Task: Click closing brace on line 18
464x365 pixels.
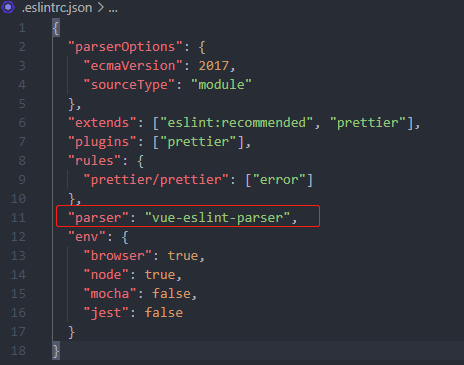Action: [56, 351]
